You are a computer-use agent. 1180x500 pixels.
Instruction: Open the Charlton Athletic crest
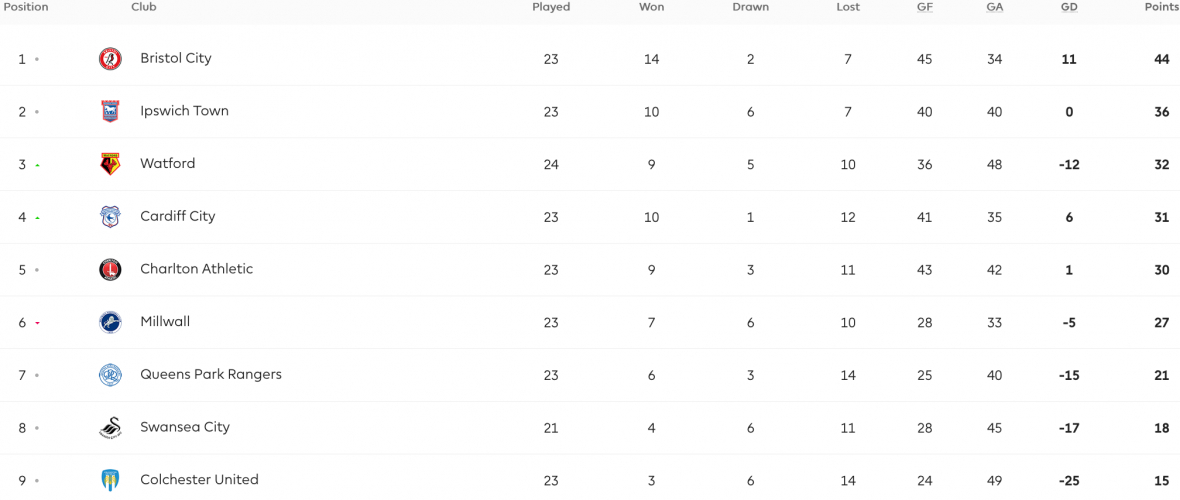pos(111,270)
